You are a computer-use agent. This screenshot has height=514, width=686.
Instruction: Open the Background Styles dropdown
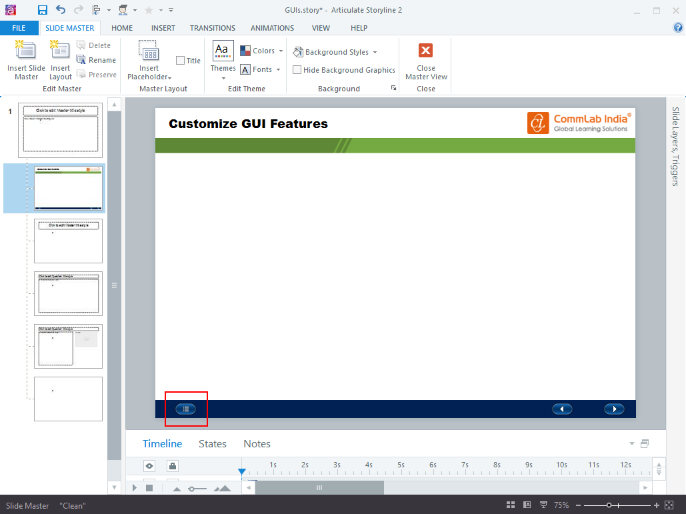[x=336, y=52]
